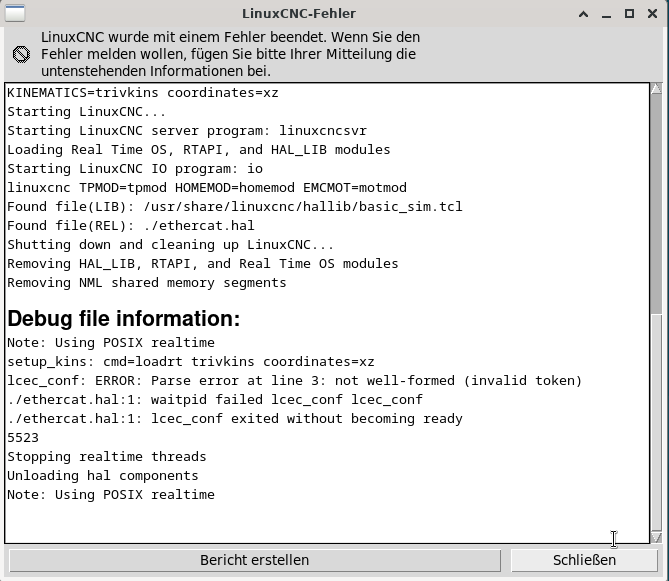
Task: Minimize the LinuxCNC-Fehler window
Action: click(606, 14)
